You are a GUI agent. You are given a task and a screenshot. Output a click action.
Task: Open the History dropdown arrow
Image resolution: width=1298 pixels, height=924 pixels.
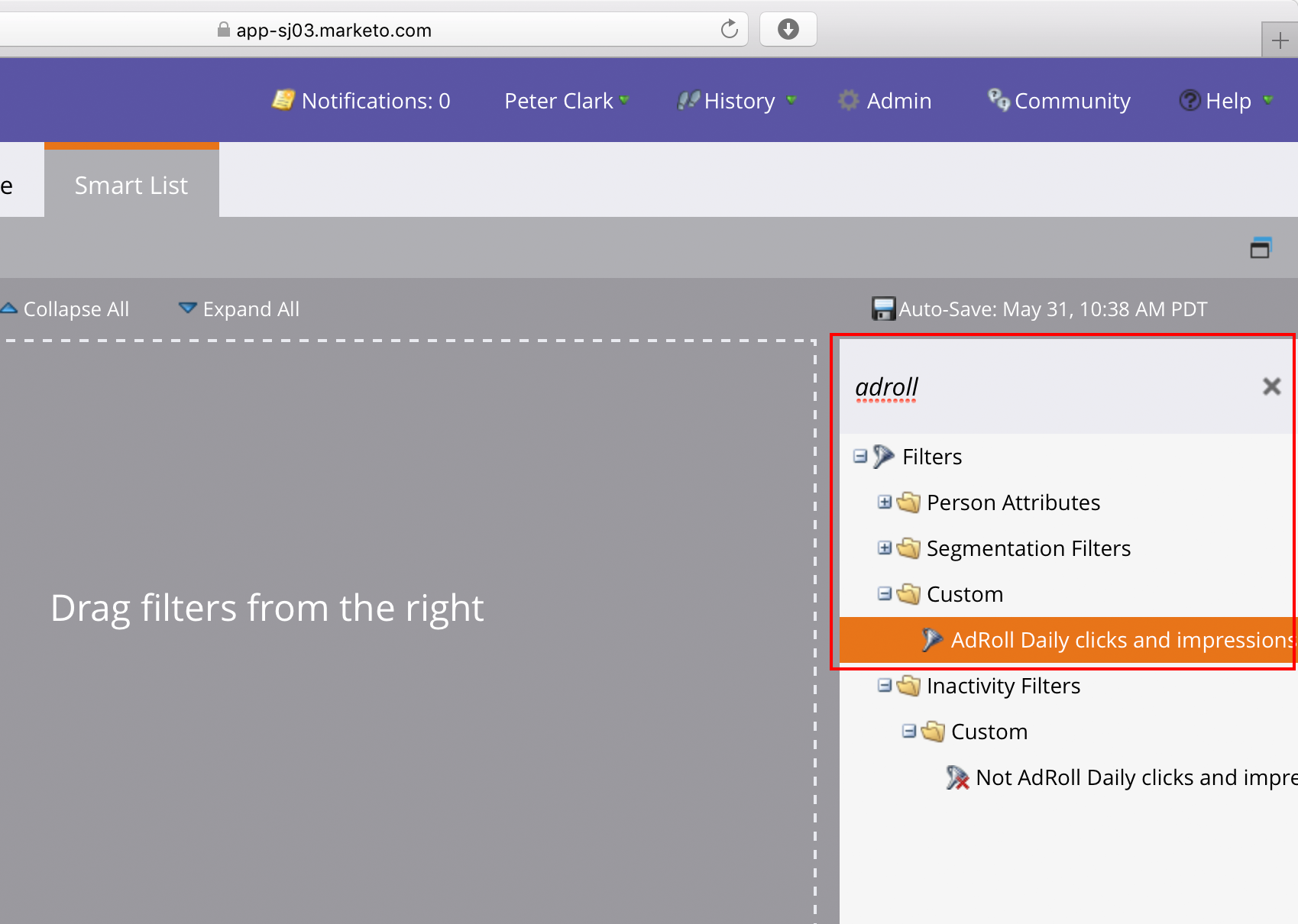pyautogui.click(x=791, y=100)
